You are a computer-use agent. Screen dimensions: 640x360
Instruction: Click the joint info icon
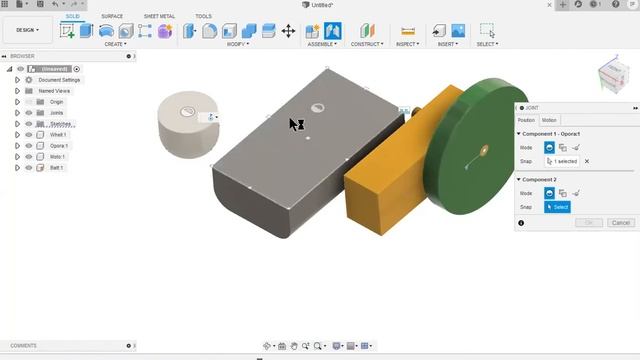521,223
